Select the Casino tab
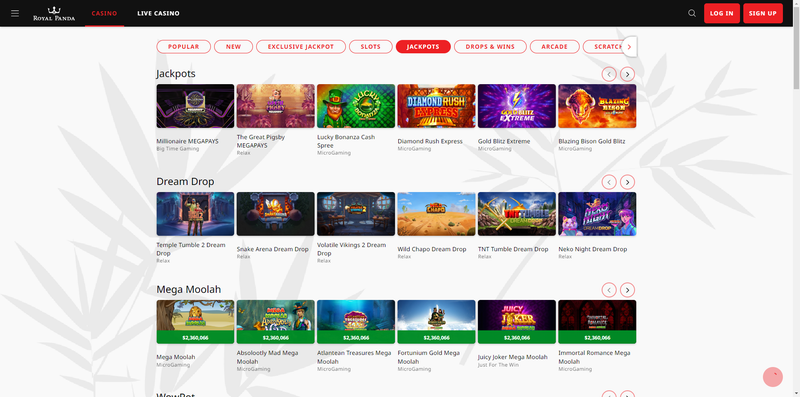Image resolution: width=800 pixels, height=397 pixels. point(104,13)
